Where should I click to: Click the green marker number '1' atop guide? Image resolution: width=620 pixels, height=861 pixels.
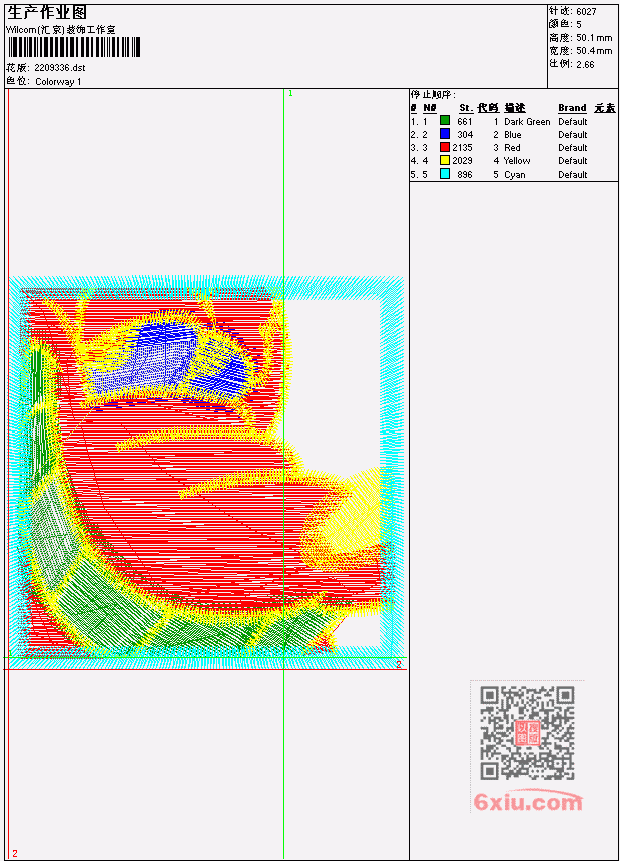(291, 93)
